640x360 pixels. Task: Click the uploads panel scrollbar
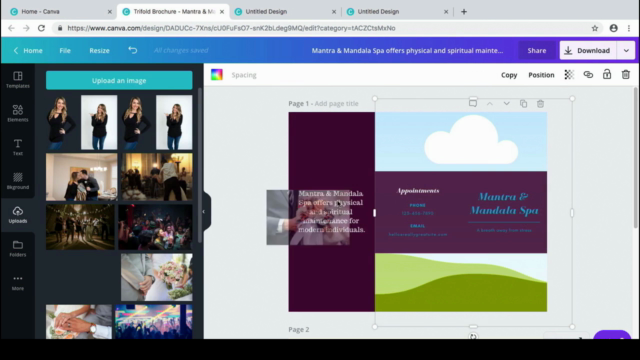click(200, 165)
